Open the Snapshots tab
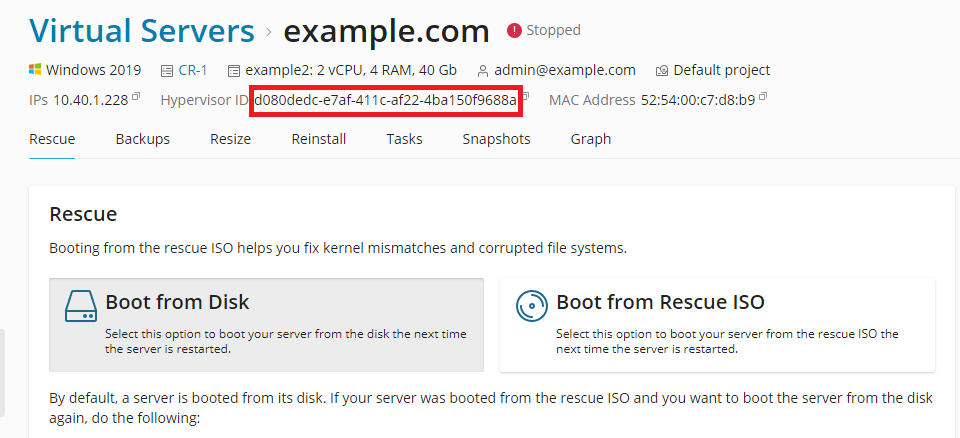The height and width of the screenshot is (438, 960). click(496, 139)
